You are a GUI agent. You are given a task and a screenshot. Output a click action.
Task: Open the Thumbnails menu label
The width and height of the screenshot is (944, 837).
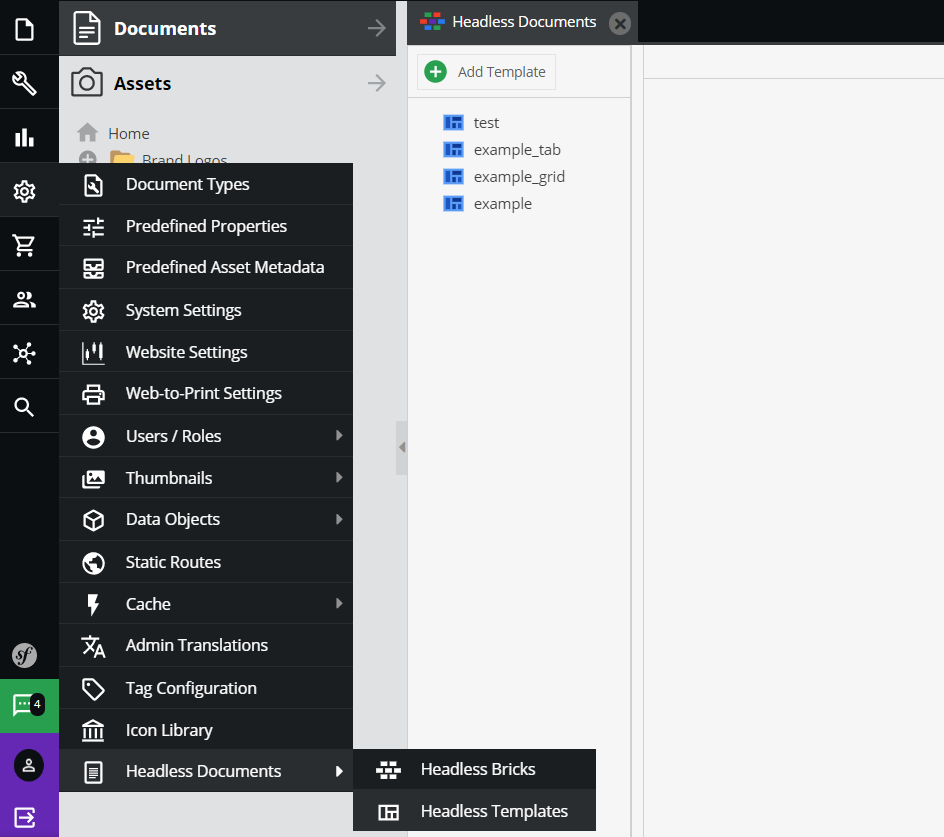[169, 478]
